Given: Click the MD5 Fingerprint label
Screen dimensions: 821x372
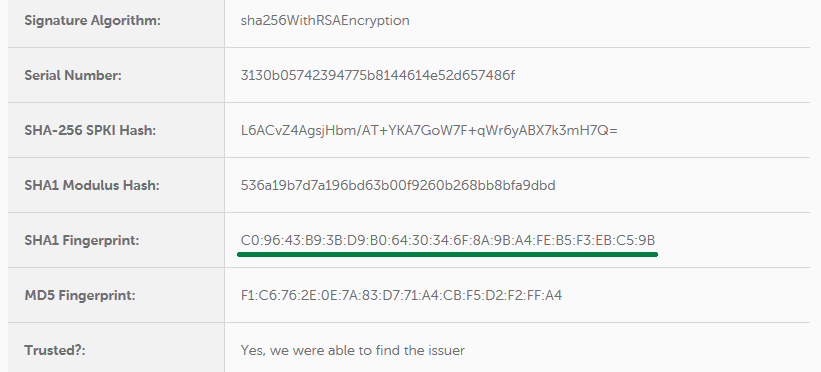Looking at the screenshot, I should pyautogui.click(x=80, y=296).
